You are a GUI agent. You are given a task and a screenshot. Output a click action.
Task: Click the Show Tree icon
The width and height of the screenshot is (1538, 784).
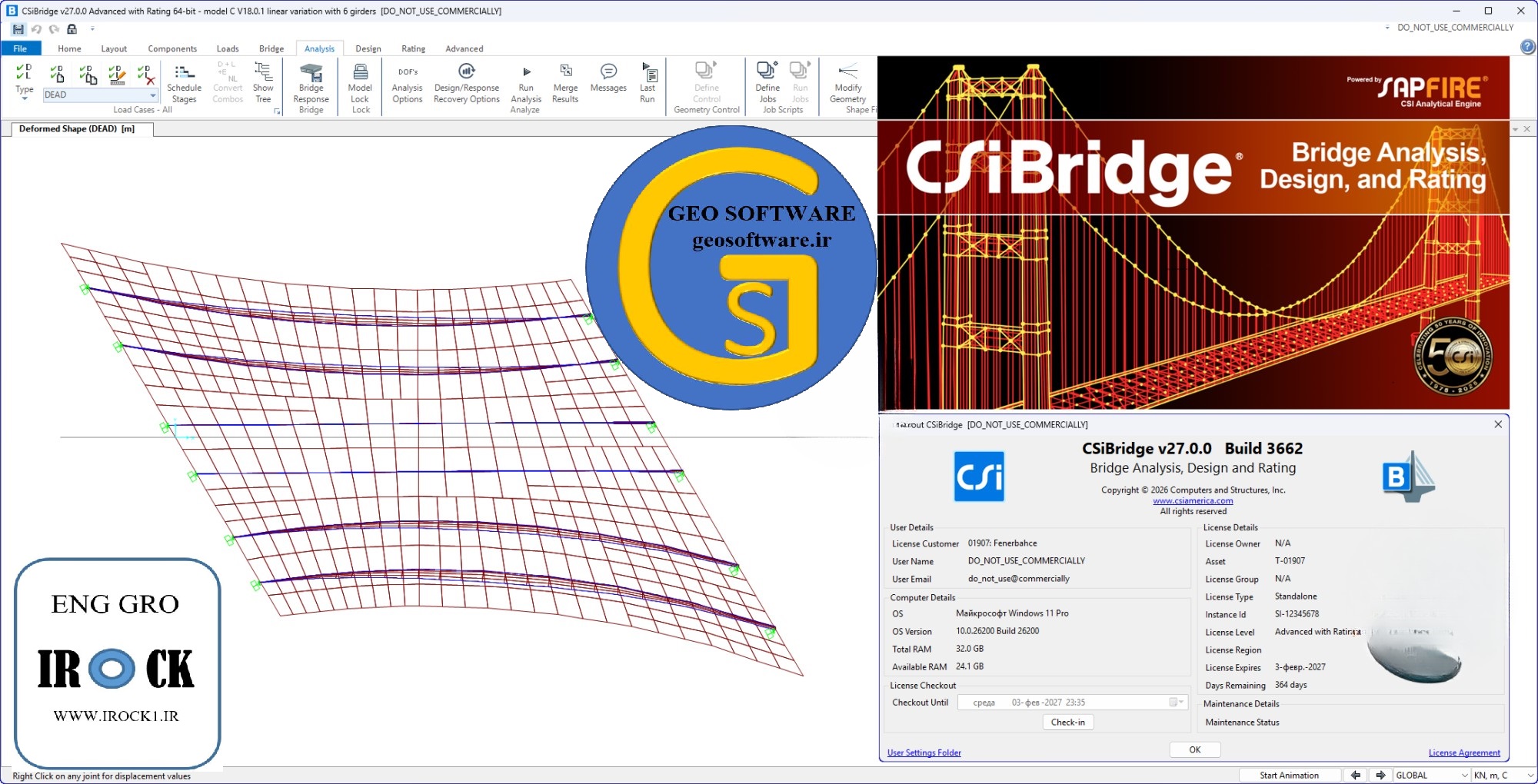pyautogui.click(x=263, y=72)
